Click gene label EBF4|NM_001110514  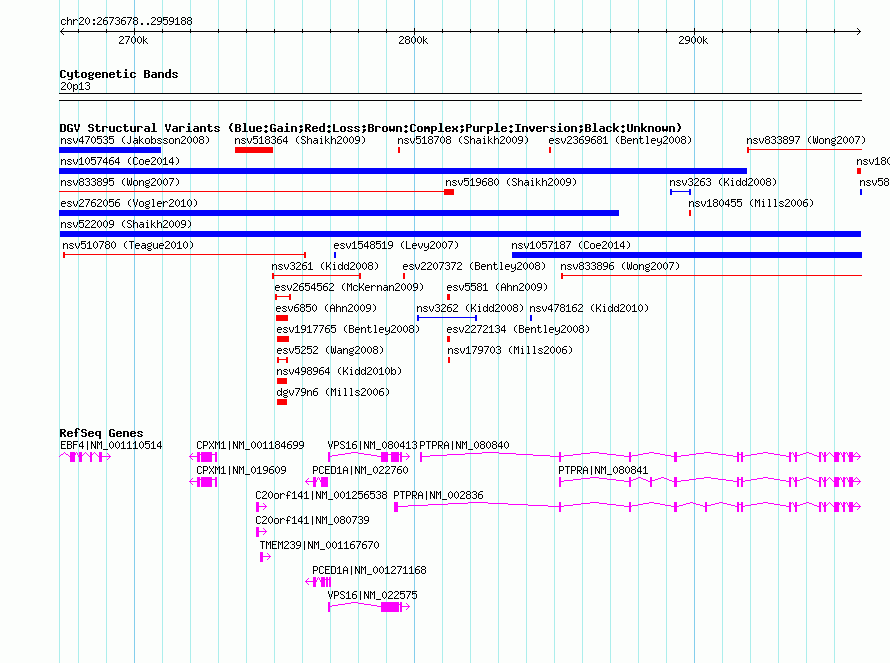pos(111,445)
